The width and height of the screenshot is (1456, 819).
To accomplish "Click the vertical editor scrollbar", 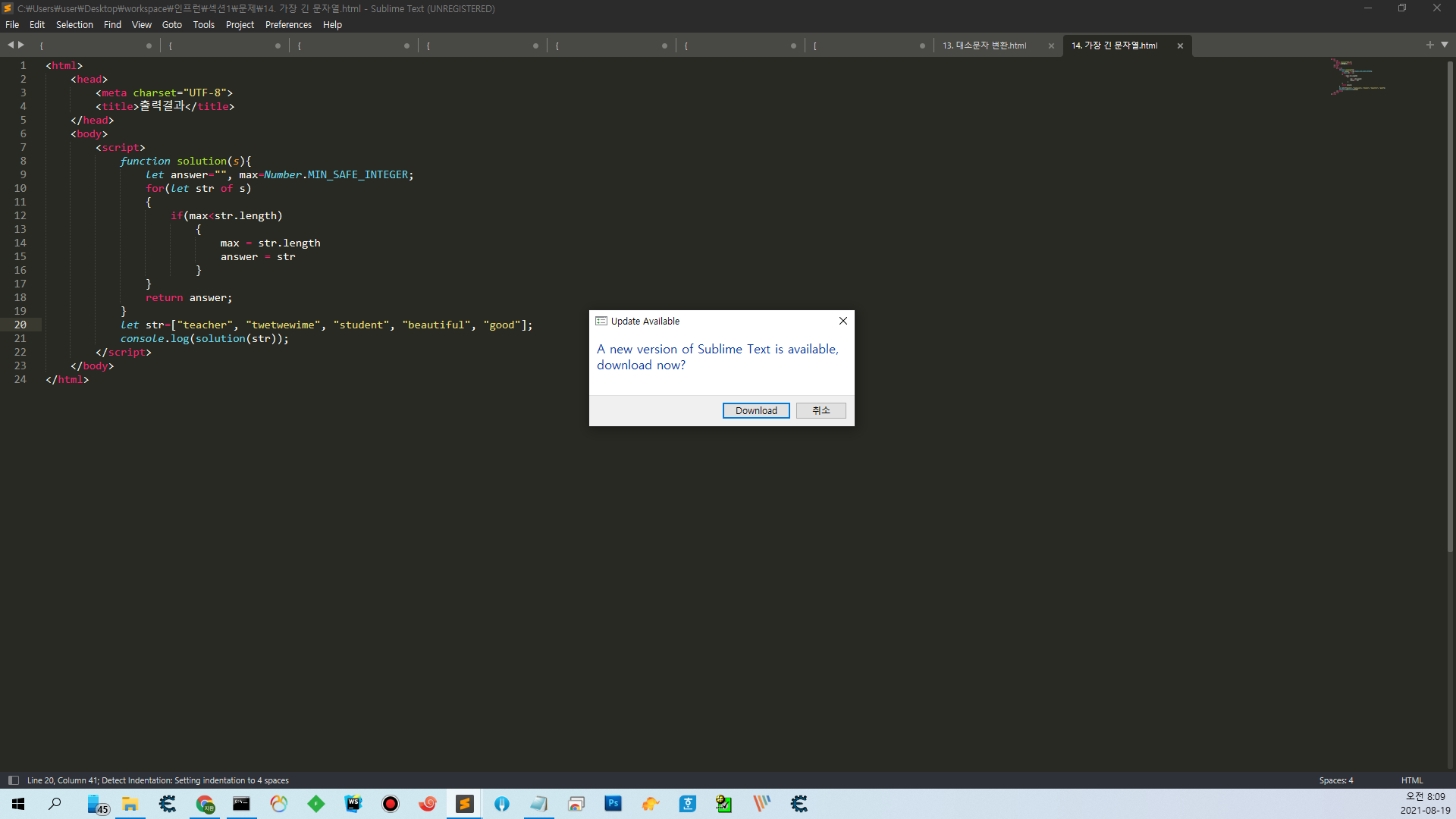I will (x=1449, y=303).
